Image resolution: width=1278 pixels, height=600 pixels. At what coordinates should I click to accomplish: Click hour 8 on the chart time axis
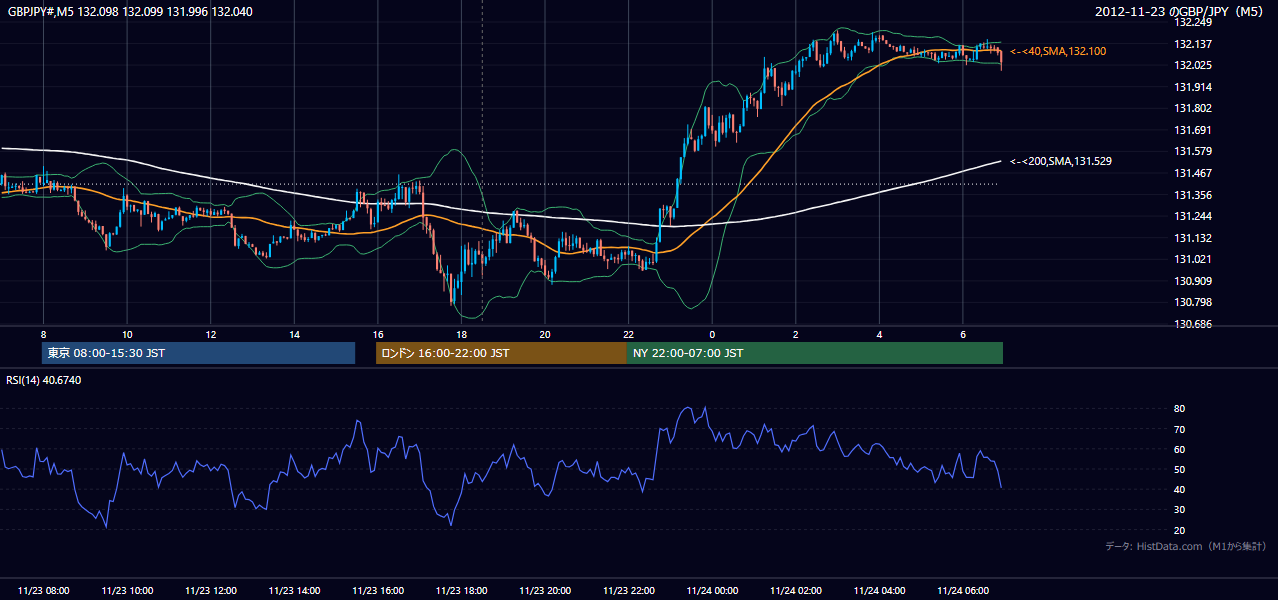(x=43, y=334)
